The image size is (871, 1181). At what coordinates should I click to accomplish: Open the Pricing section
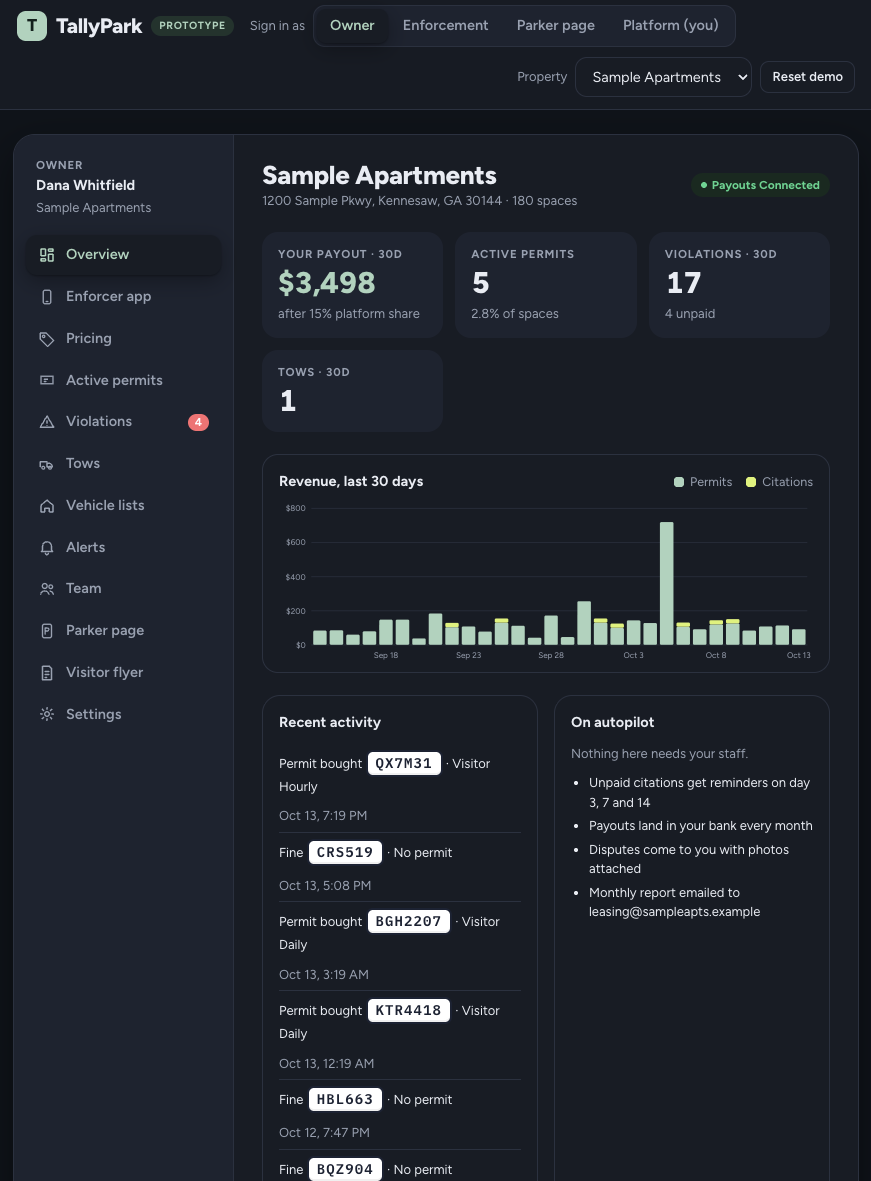point(124,339)
